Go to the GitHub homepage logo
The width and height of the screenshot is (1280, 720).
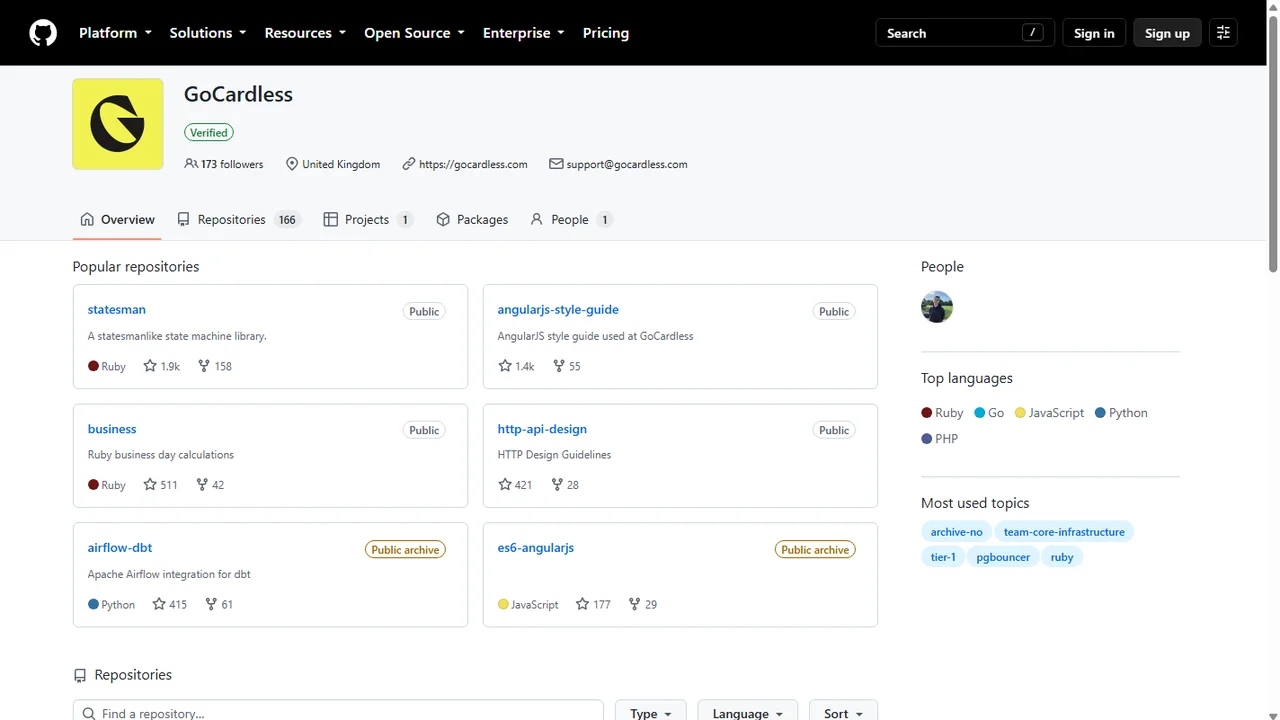click(43, 33)
